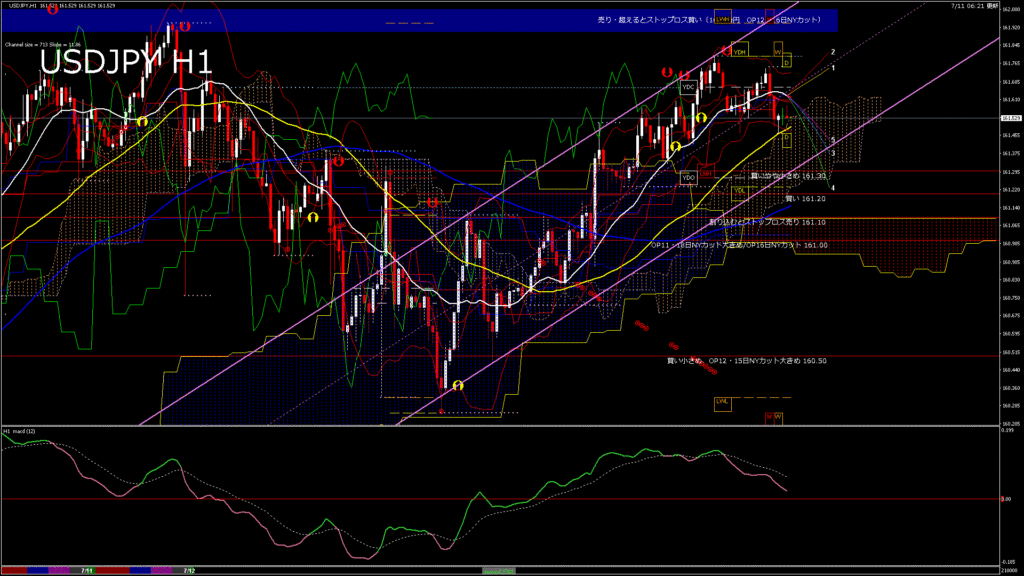Click the YDL box label
Viewport: 1024px width, 576px height.
(740, 190)
